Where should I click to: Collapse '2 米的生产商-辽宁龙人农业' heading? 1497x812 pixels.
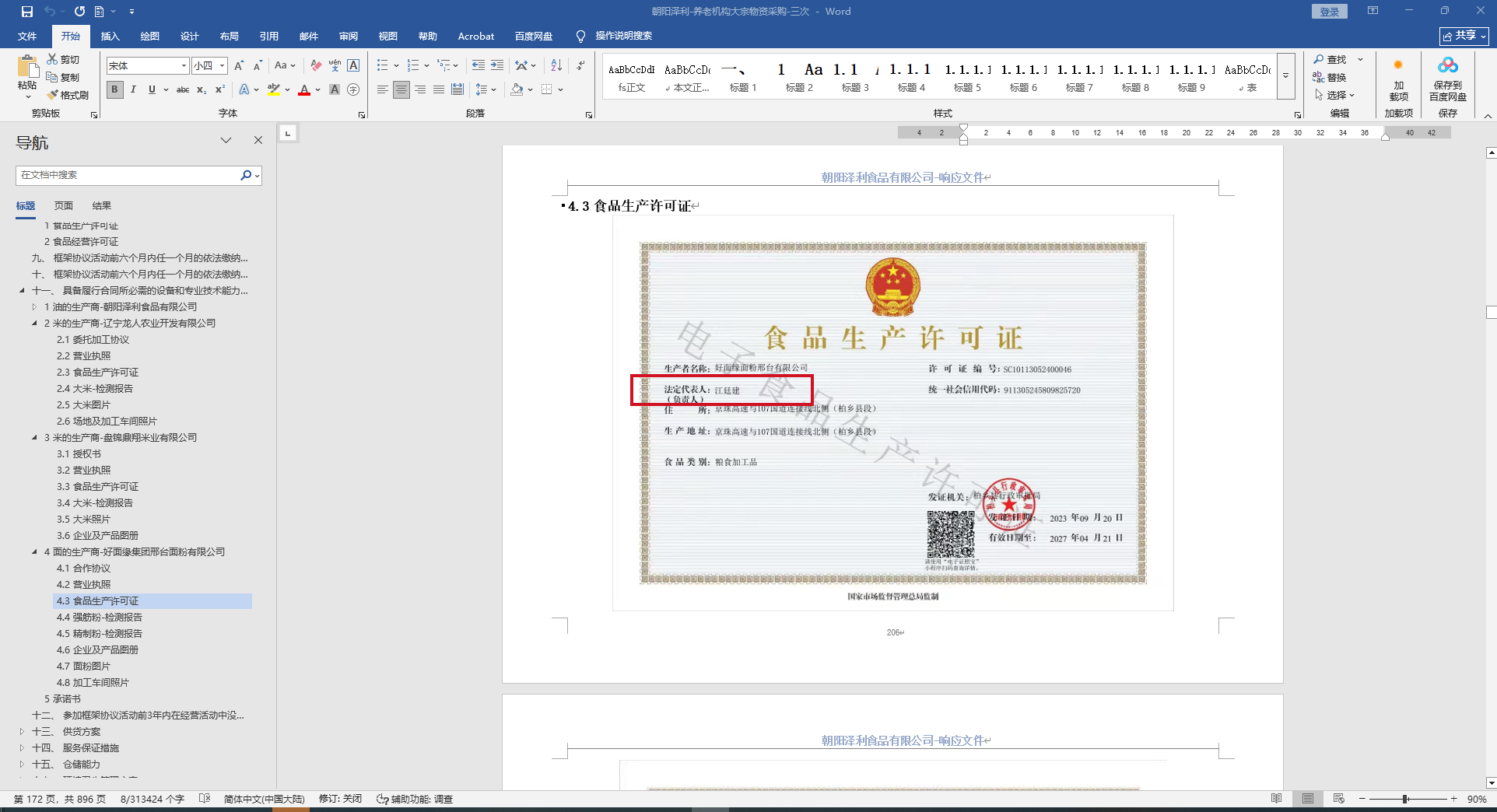tap(34, 323)
